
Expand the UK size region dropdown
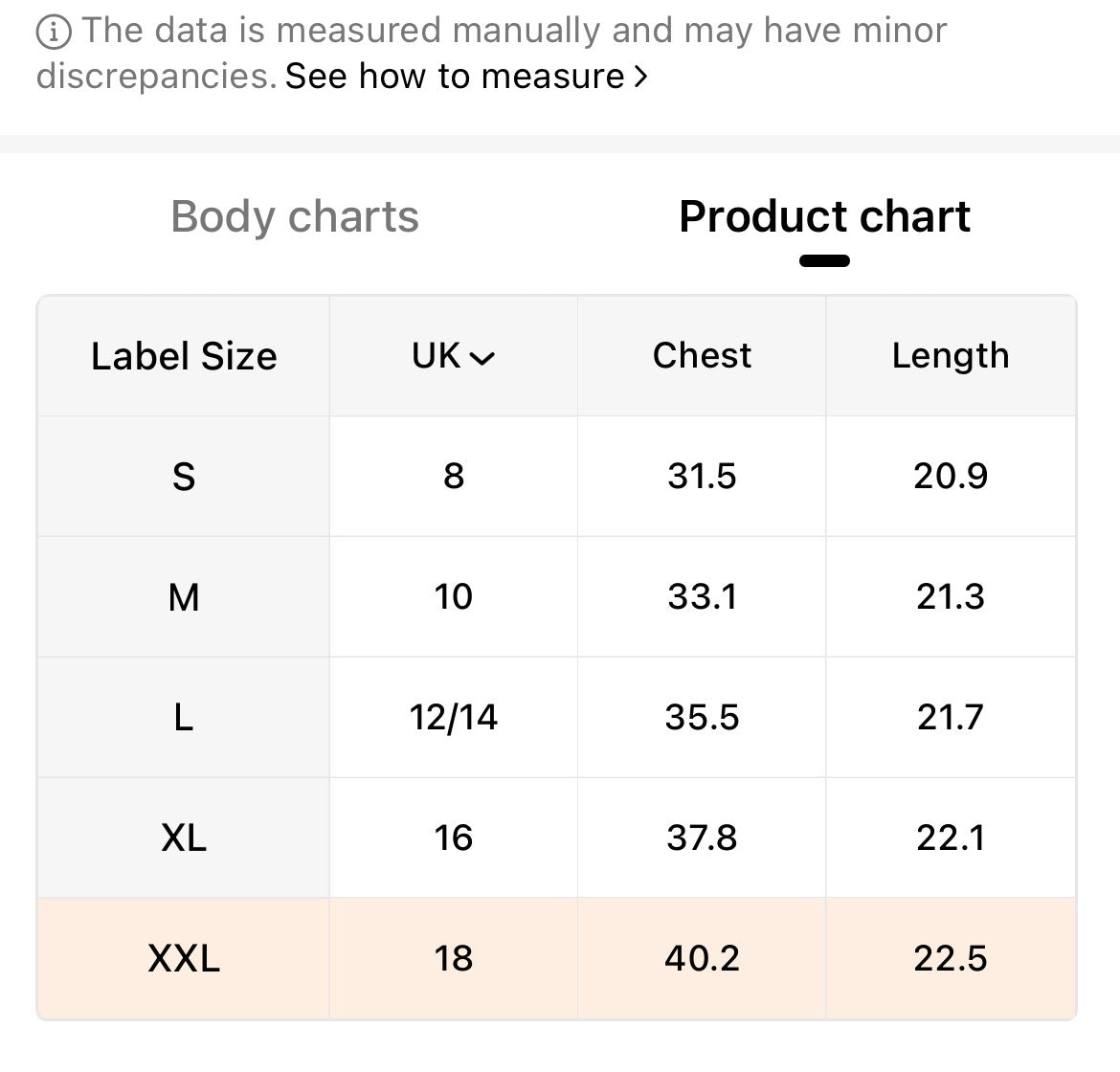click(x=453, y=356)
